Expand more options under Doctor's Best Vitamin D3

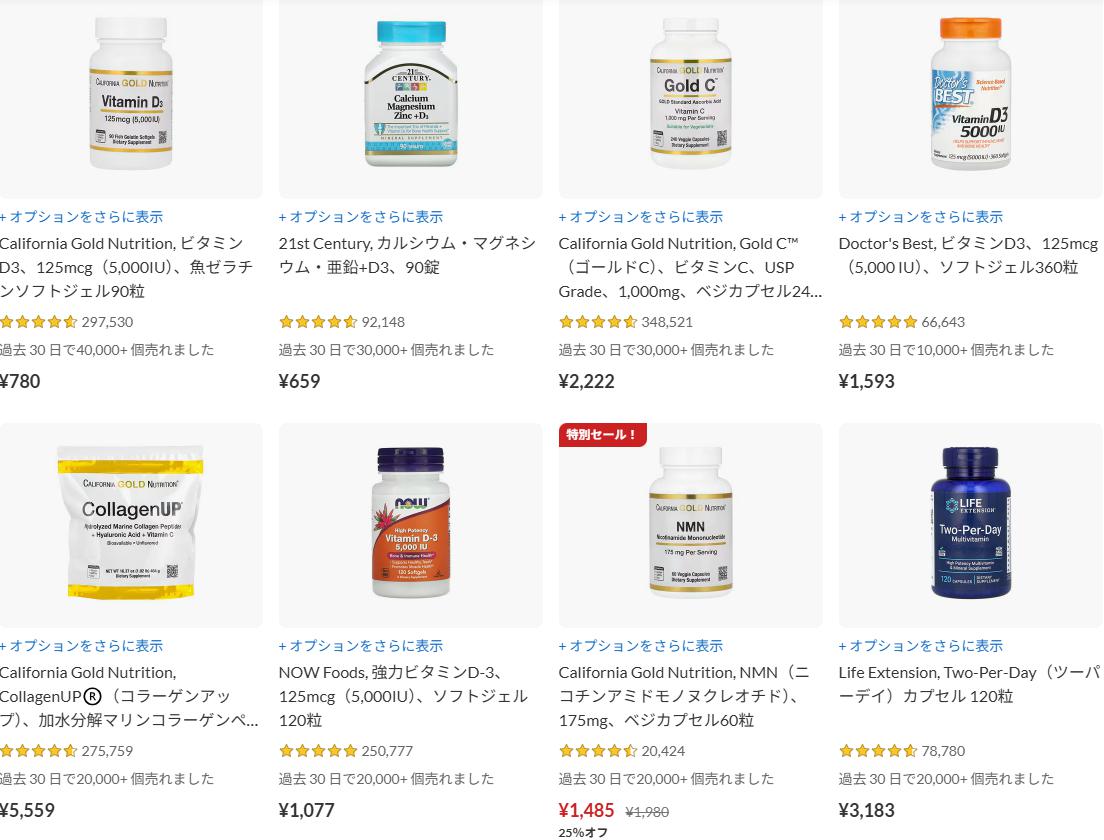click(x=921, y=217)
